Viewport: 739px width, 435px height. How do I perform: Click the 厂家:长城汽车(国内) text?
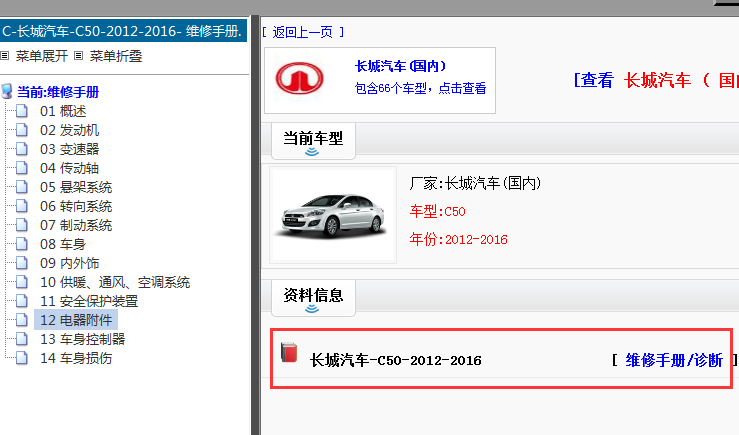click(x=475, y=183)
